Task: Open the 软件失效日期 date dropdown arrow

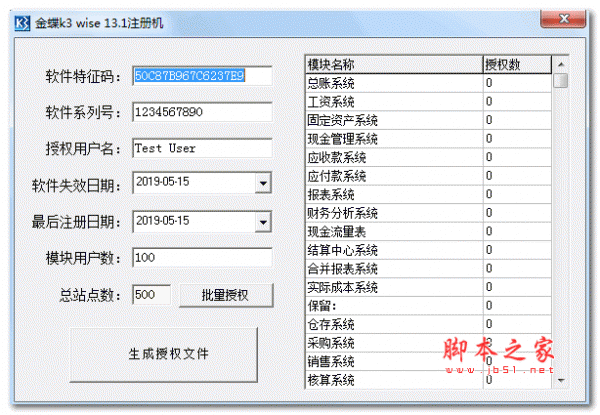Action: click(263, 183)
